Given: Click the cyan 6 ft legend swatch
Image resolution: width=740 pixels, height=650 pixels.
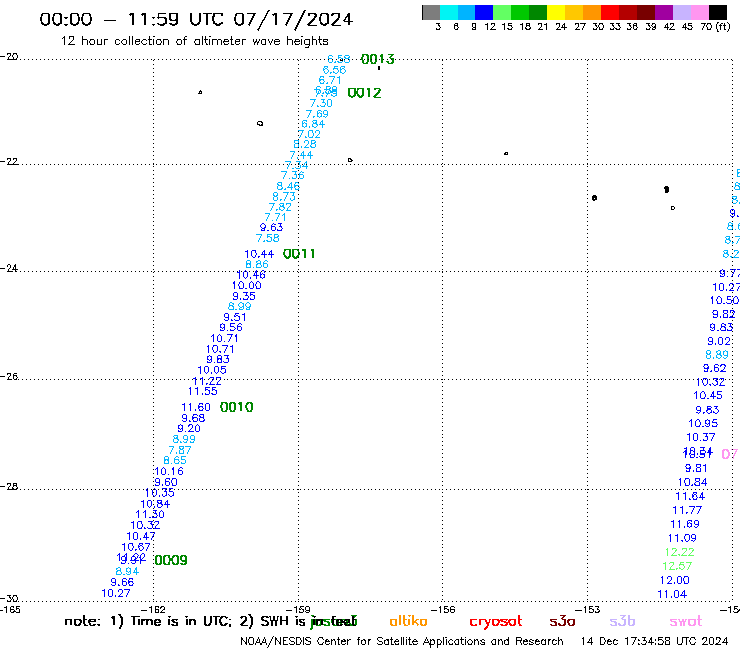Looking at the screenshot, I should [449, 12].
